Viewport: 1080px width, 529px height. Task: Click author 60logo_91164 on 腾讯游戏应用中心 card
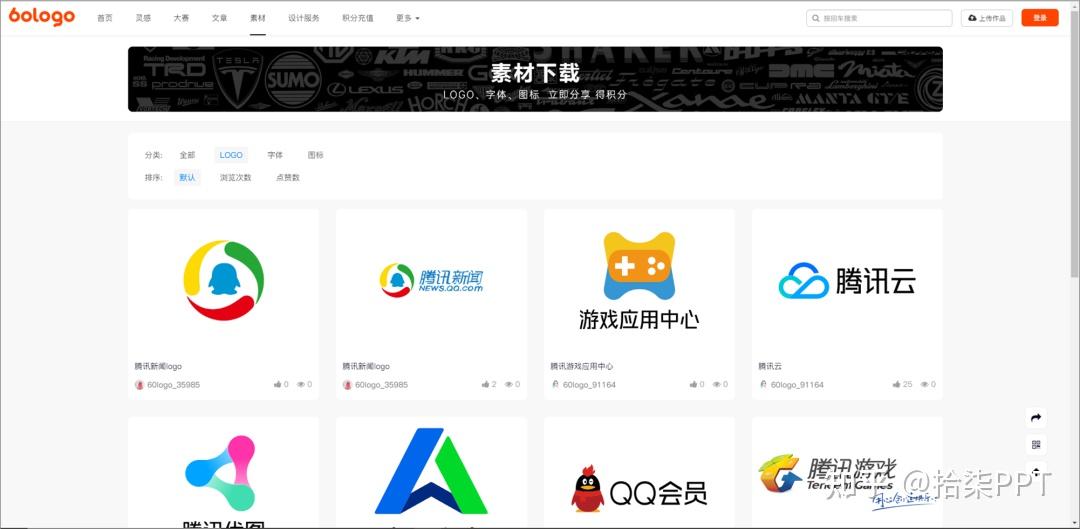589,384
